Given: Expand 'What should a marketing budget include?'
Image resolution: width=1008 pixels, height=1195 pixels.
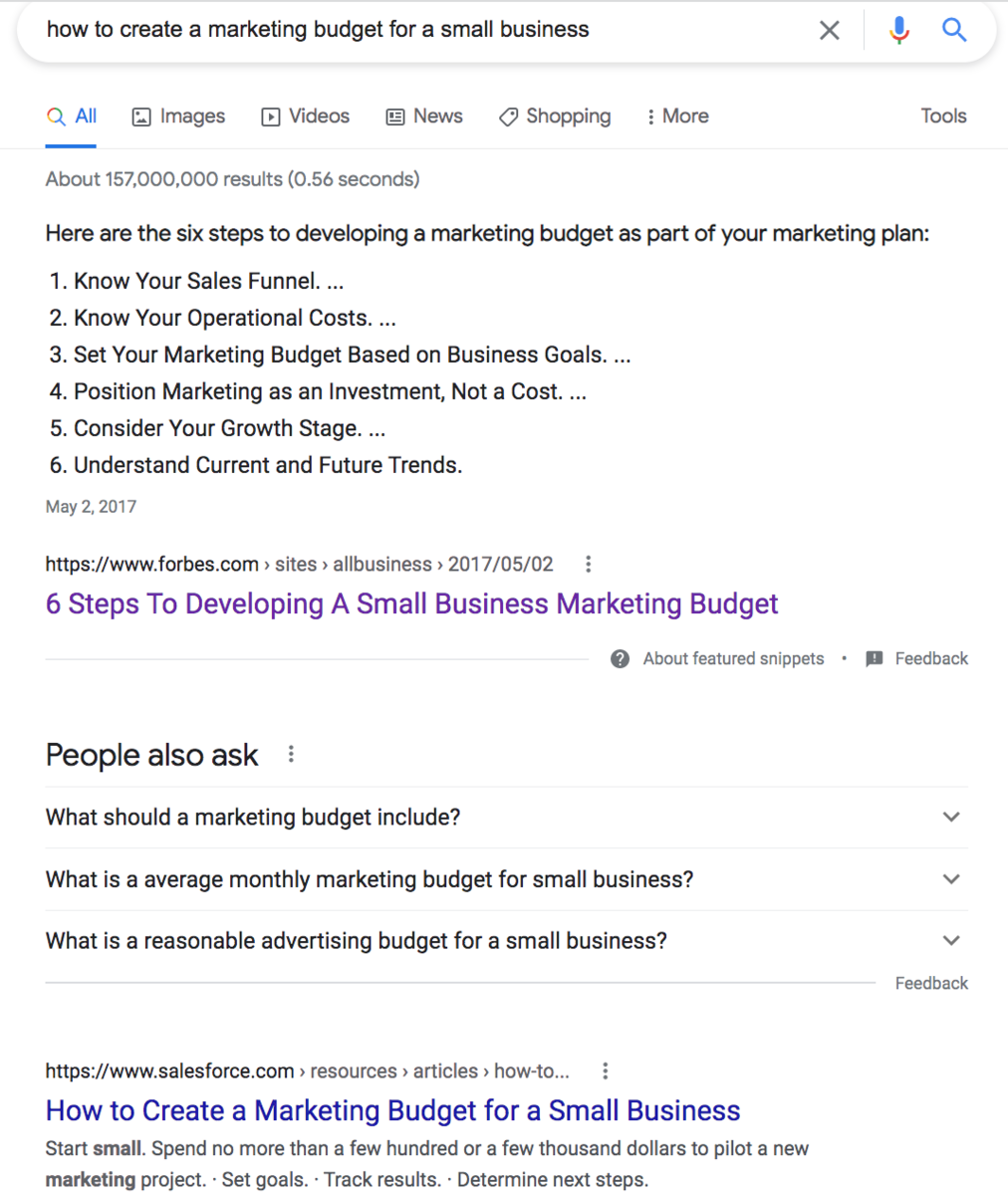Looking at the screenshot, I should (x=506, y=818).
